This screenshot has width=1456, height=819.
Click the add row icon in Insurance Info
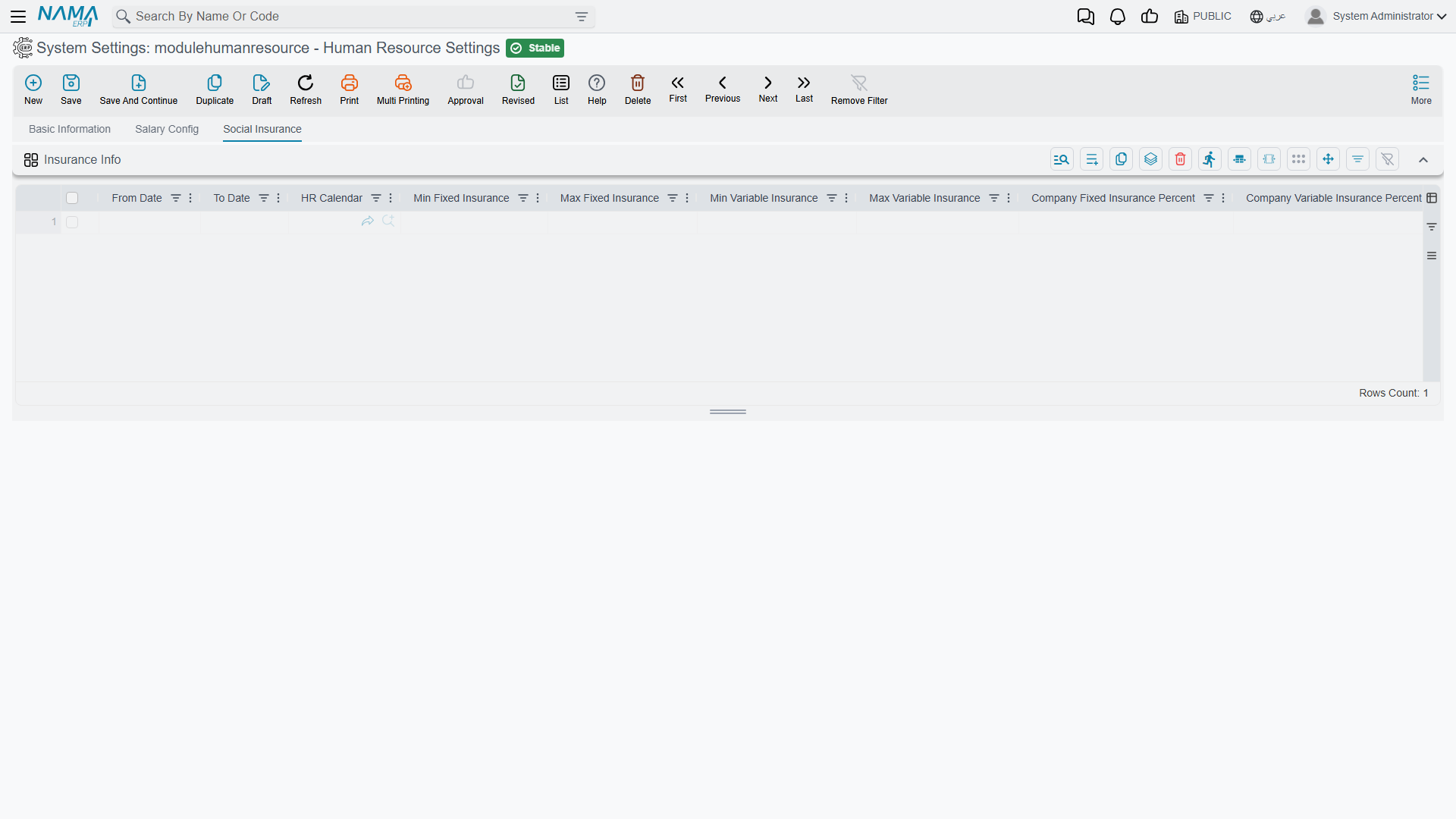(1091, 159)
